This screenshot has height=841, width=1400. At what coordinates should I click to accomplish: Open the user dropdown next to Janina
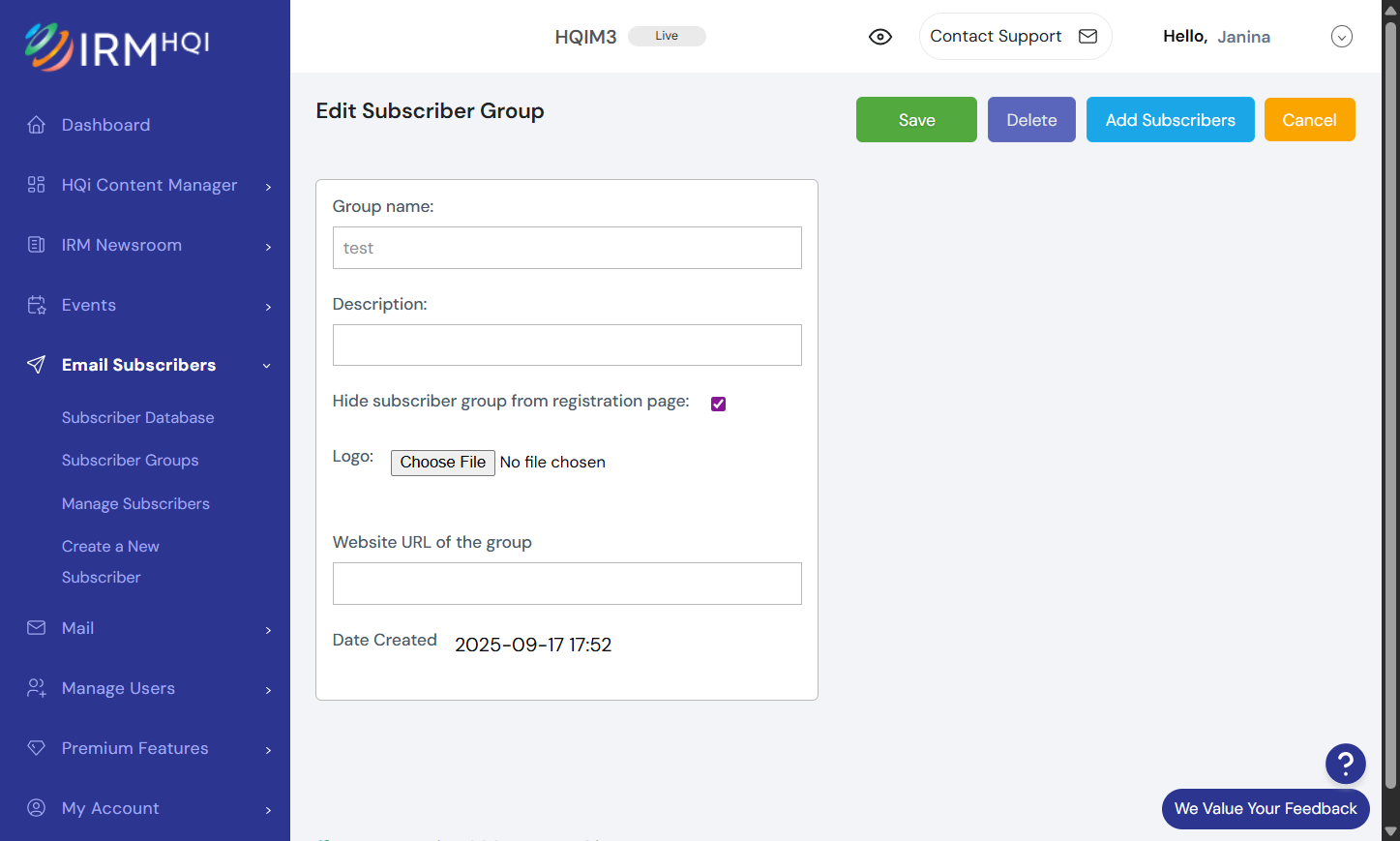tap(1342, 37)
